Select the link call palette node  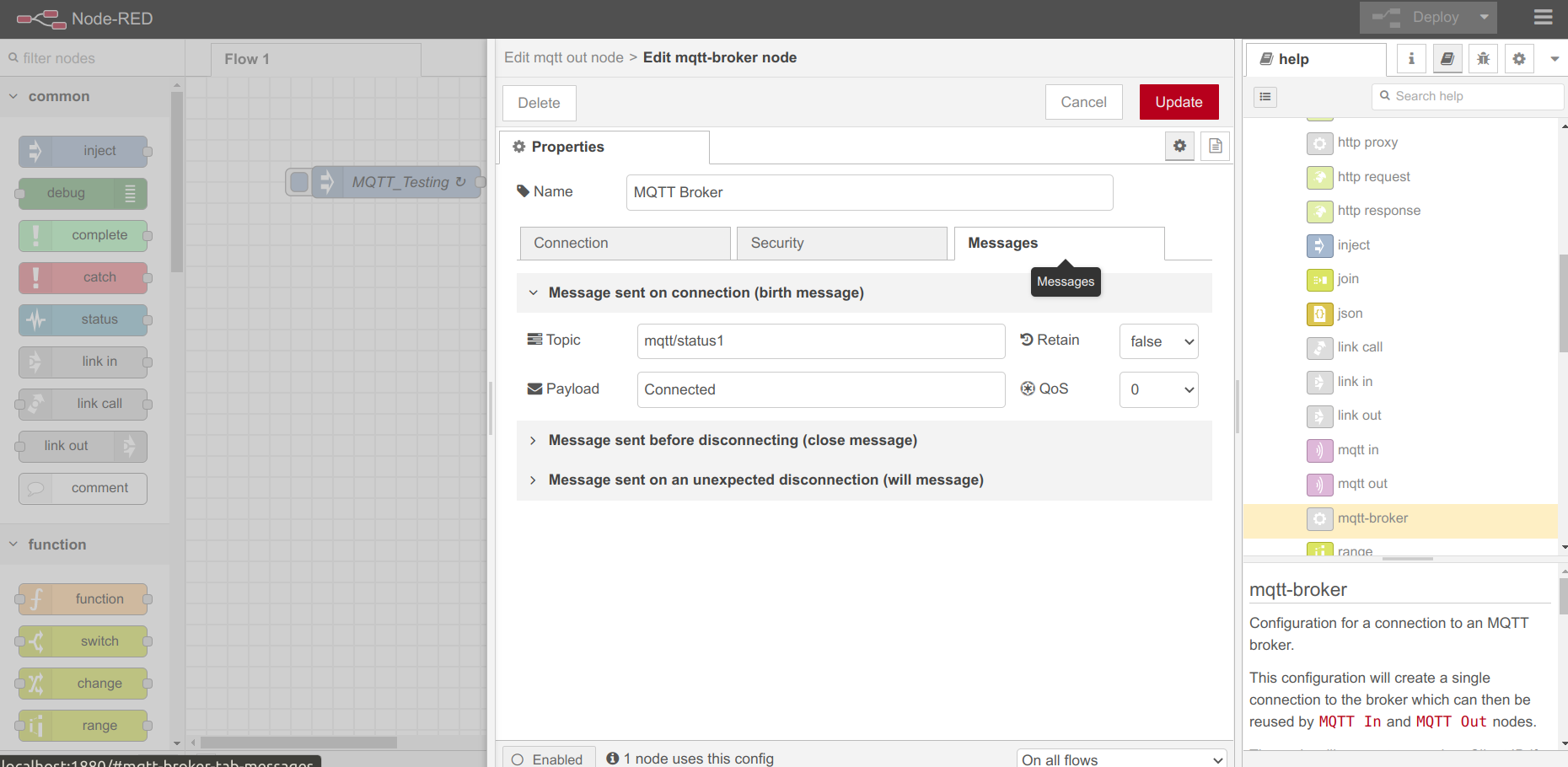(x=83, y=404)
